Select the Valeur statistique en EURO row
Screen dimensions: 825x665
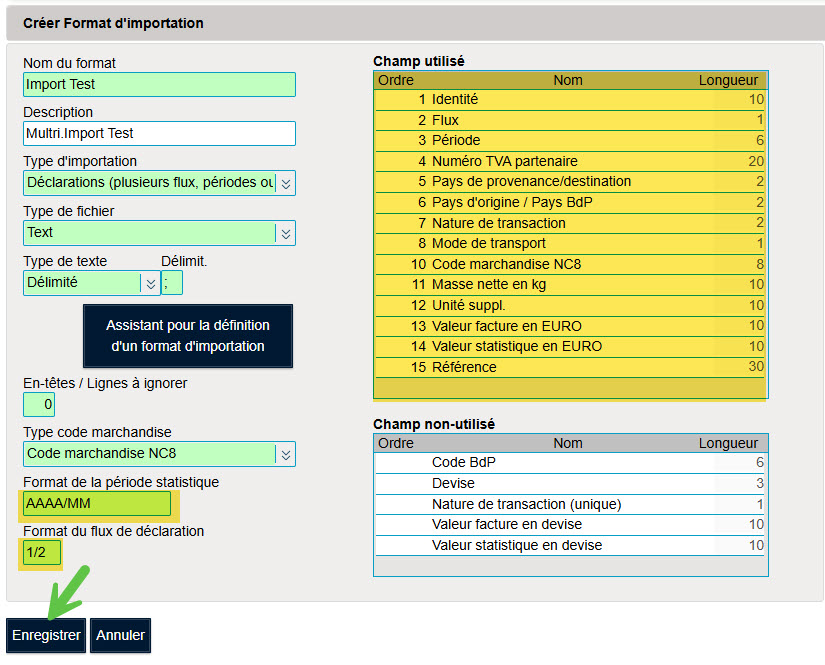pyautogui.click(x=570, y=347)
